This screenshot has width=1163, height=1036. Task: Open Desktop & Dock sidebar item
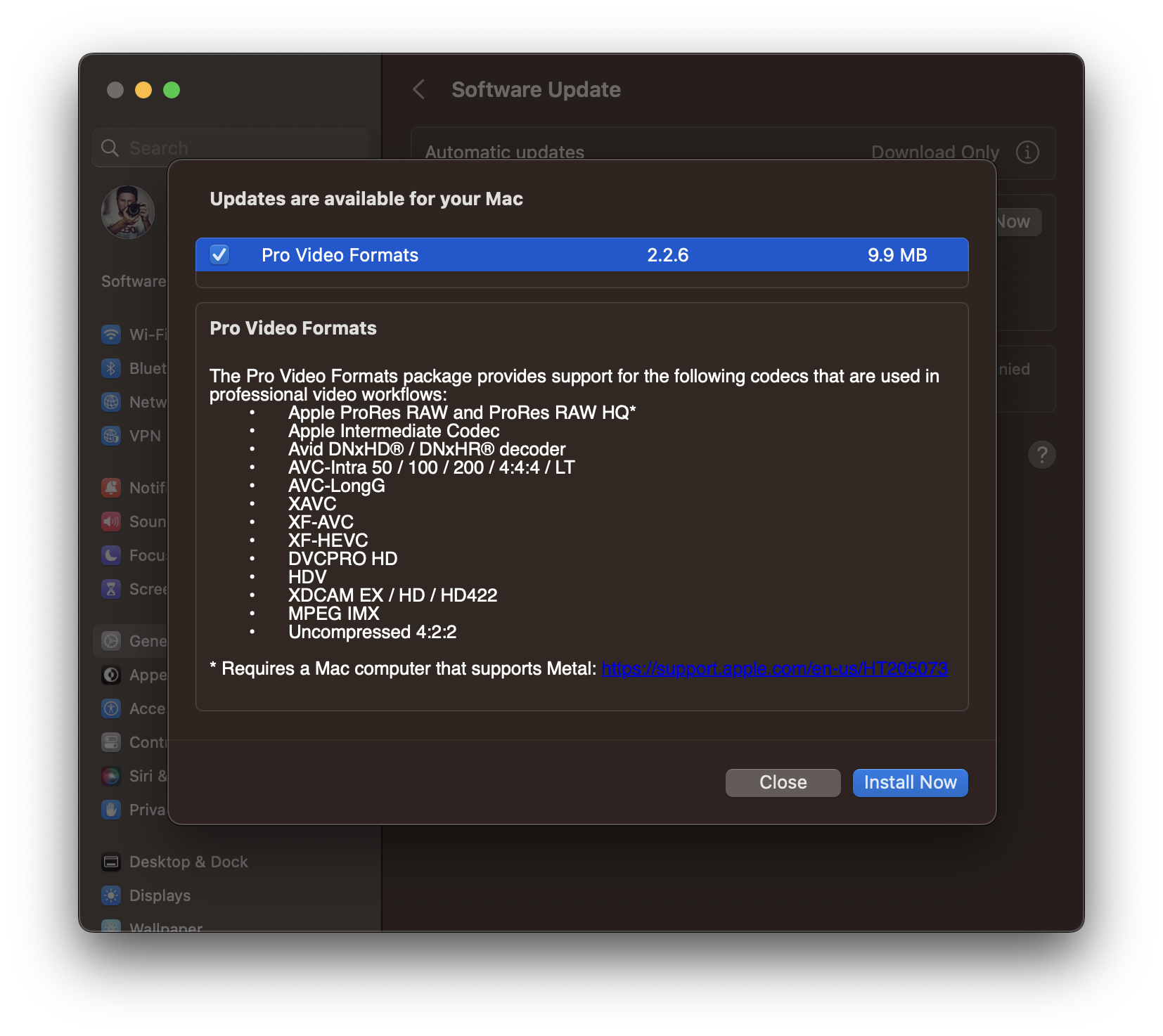[230, 862]
